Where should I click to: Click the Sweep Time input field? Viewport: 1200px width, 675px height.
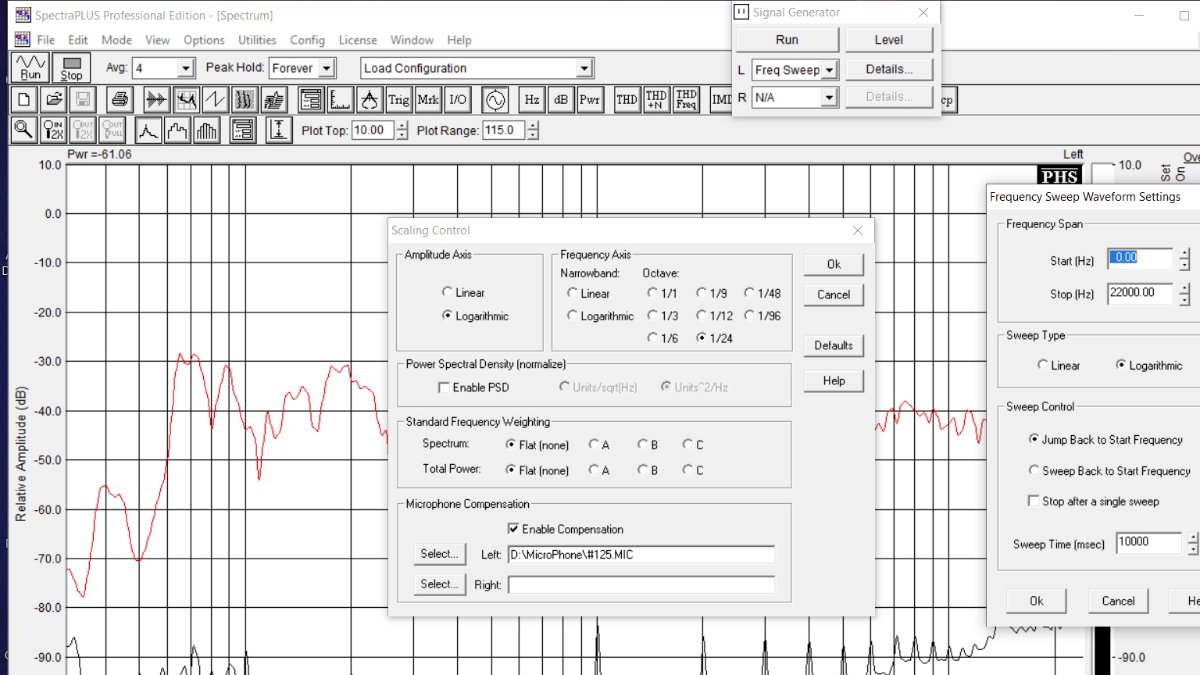(x=1149, y=542)
